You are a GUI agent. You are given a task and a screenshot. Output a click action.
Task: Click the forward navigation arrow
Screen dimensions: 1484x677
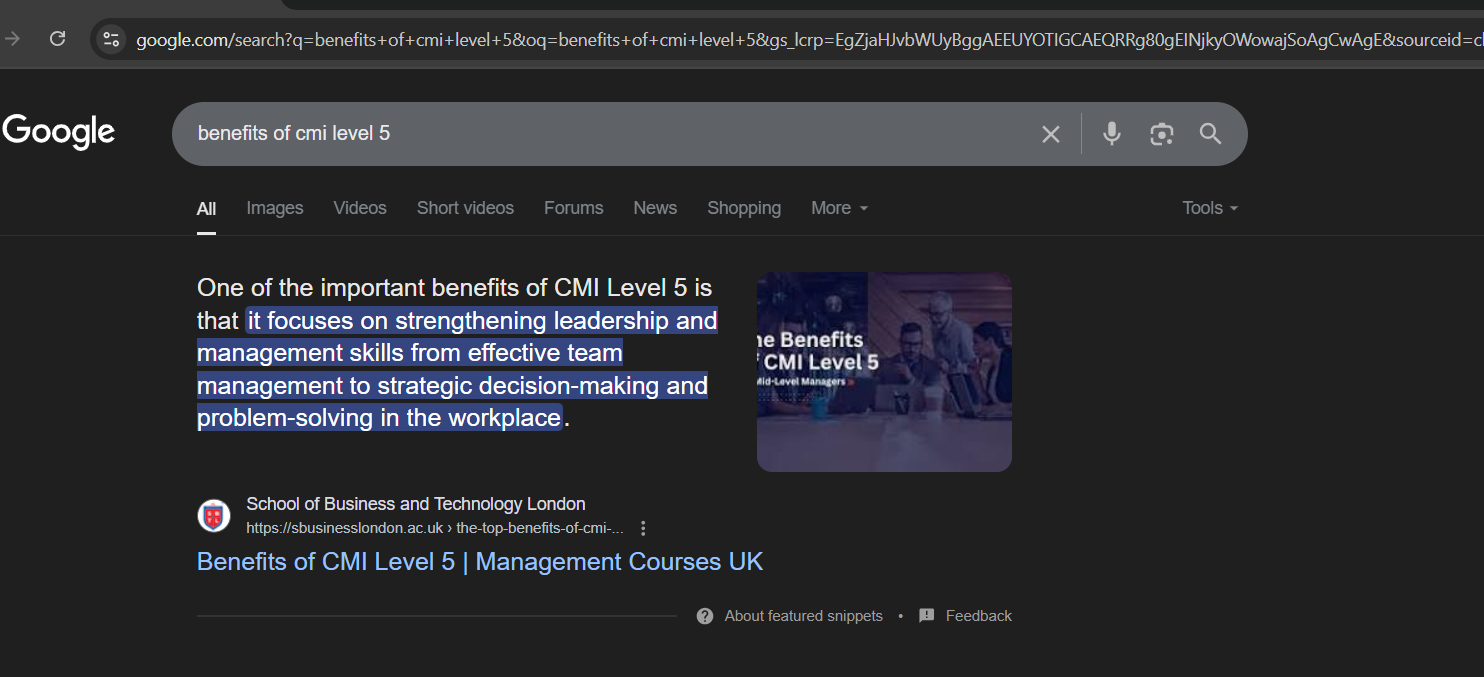coord(13,39)
